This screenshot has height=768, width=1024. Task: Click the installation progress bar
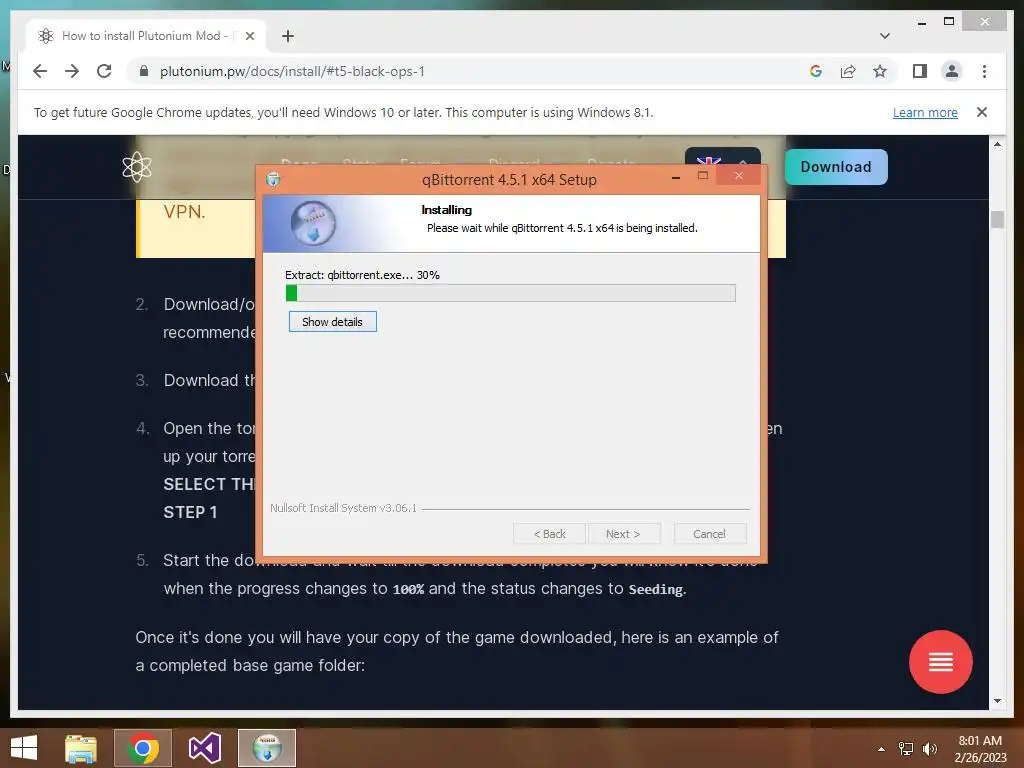(x=511, y=293)
